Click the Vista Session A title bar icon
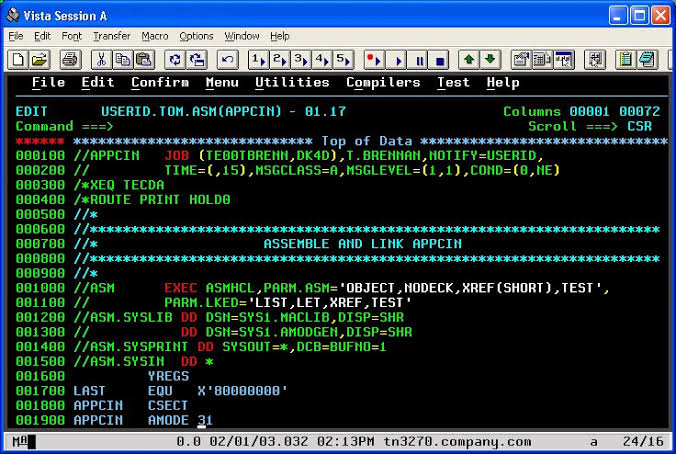This screenshot has width=676, height=454. 13,15
